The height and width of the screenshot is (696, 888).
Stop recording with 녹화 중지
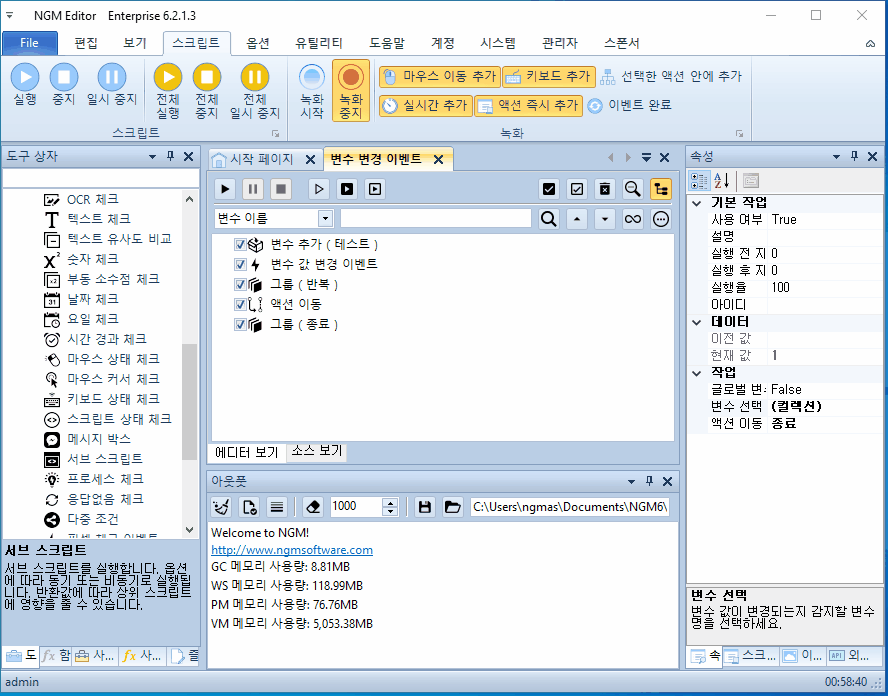[x=351, y=91]
